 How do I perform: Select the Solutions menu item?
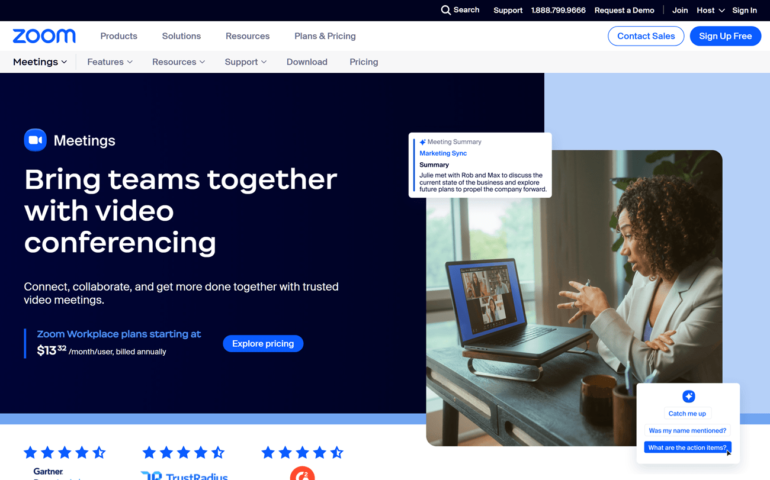point(181,36)
